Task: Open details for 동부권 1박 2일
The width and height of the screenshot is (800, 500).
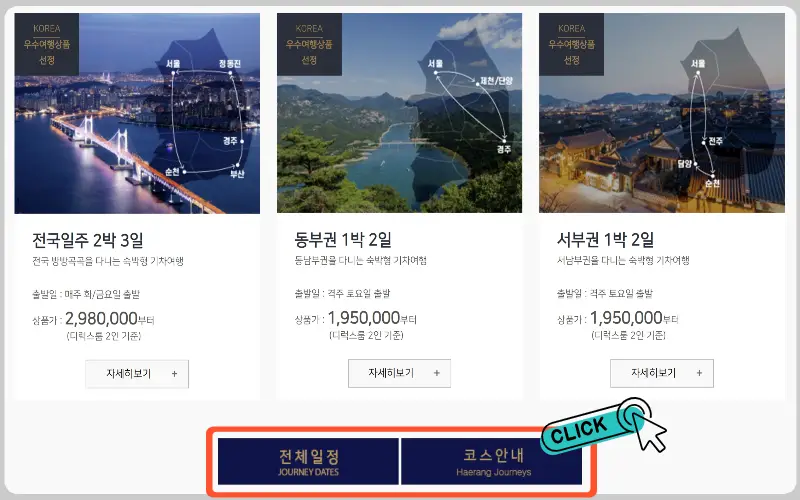Action: pyautogui.click(x=399, y=373)
